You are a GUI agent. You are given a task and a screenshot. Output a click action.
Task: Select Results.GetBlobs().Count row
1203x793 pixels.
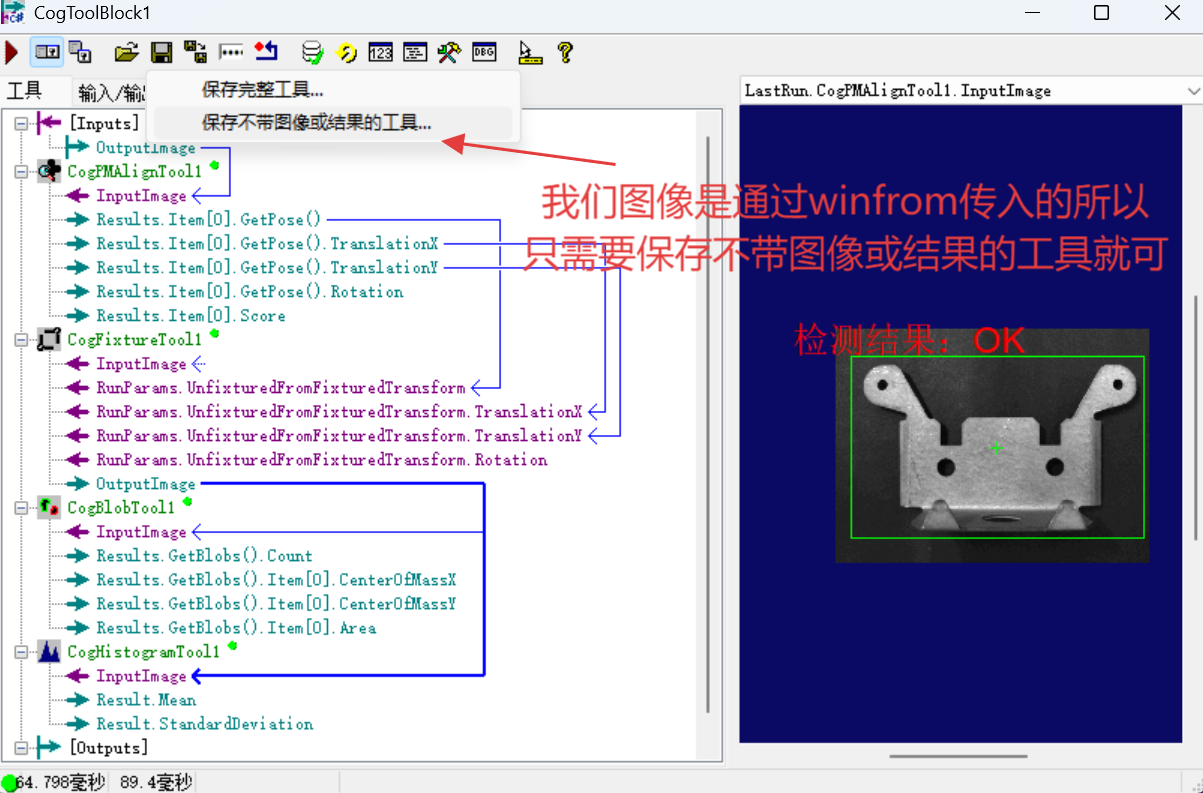204,556
